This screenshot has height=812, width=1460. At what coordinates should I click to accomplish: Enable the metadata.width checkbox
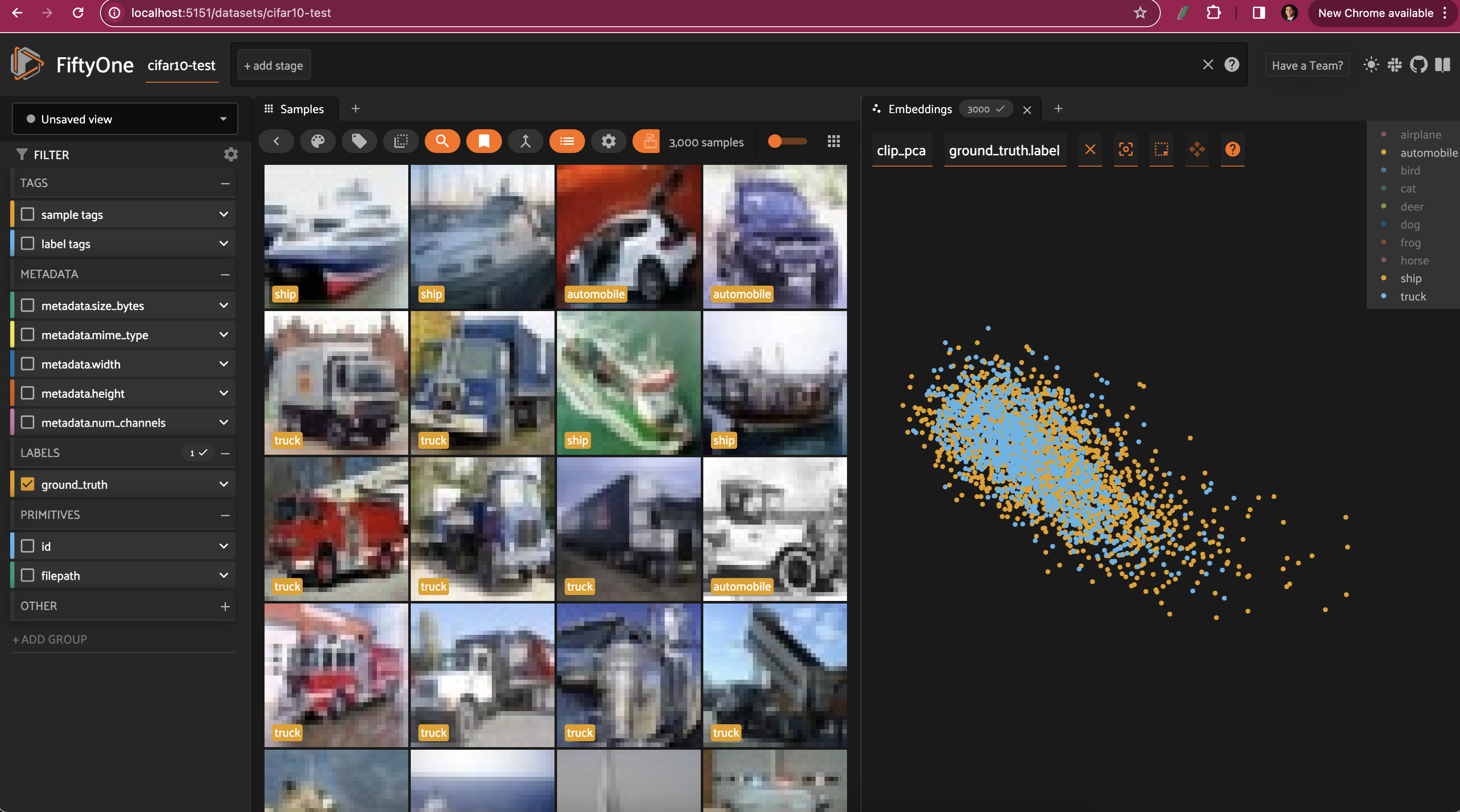point(27,364)
